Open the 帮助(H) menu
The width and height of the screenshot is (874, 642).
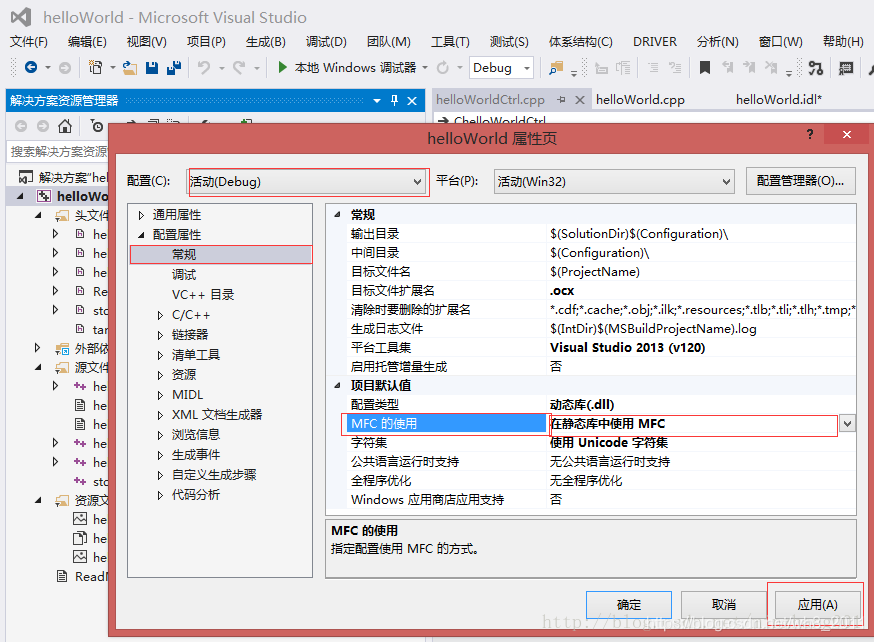843,42
